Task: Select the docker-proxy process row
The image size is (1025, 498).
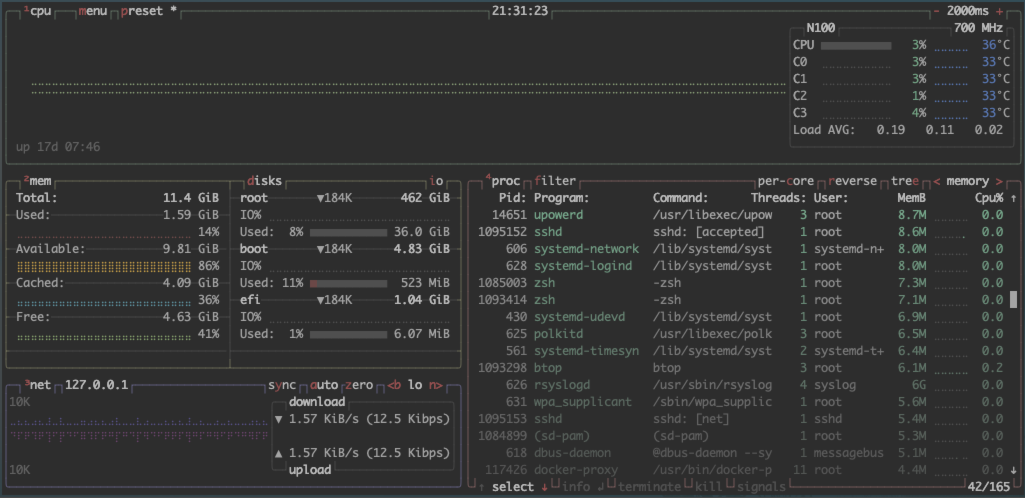Action: tap(742, 470)
